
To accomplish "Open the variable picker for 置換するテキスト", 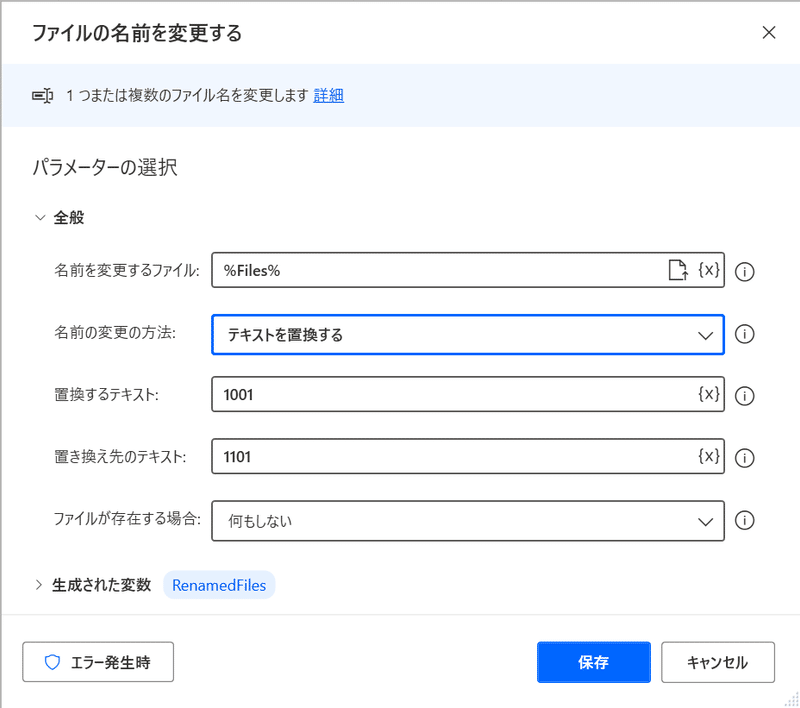I will click(x=709, y=394).
